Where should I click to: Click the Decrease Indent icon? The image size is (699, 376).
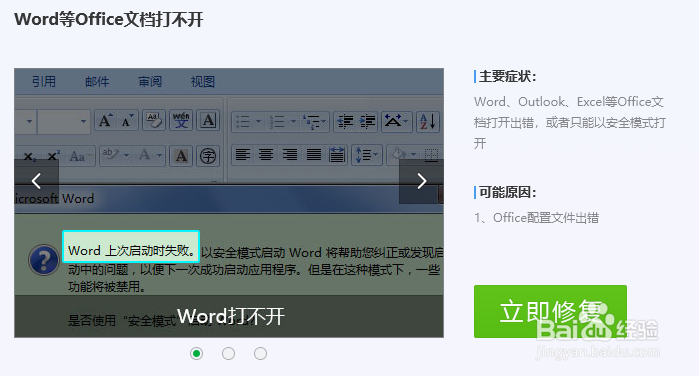click(x=345, y=121)
